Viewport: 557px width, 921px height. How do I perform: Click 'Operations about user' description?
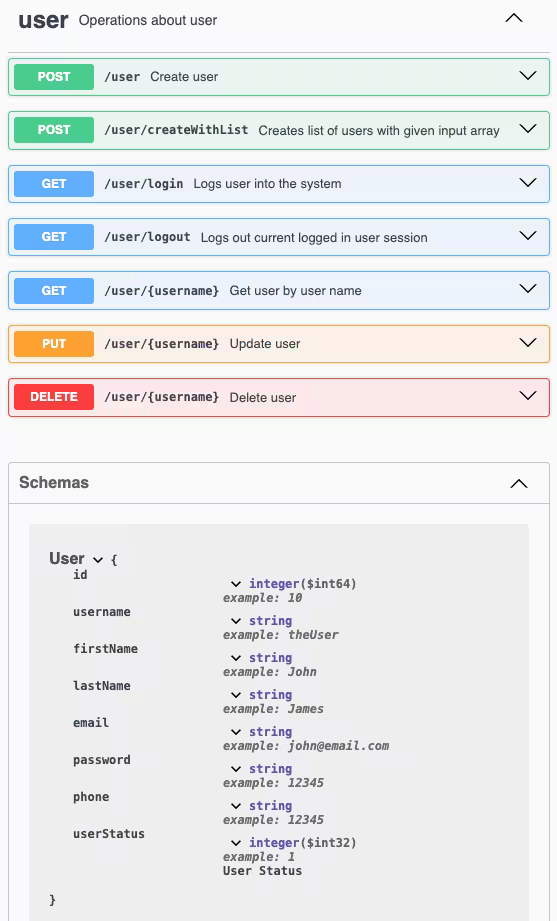point(148,21)
